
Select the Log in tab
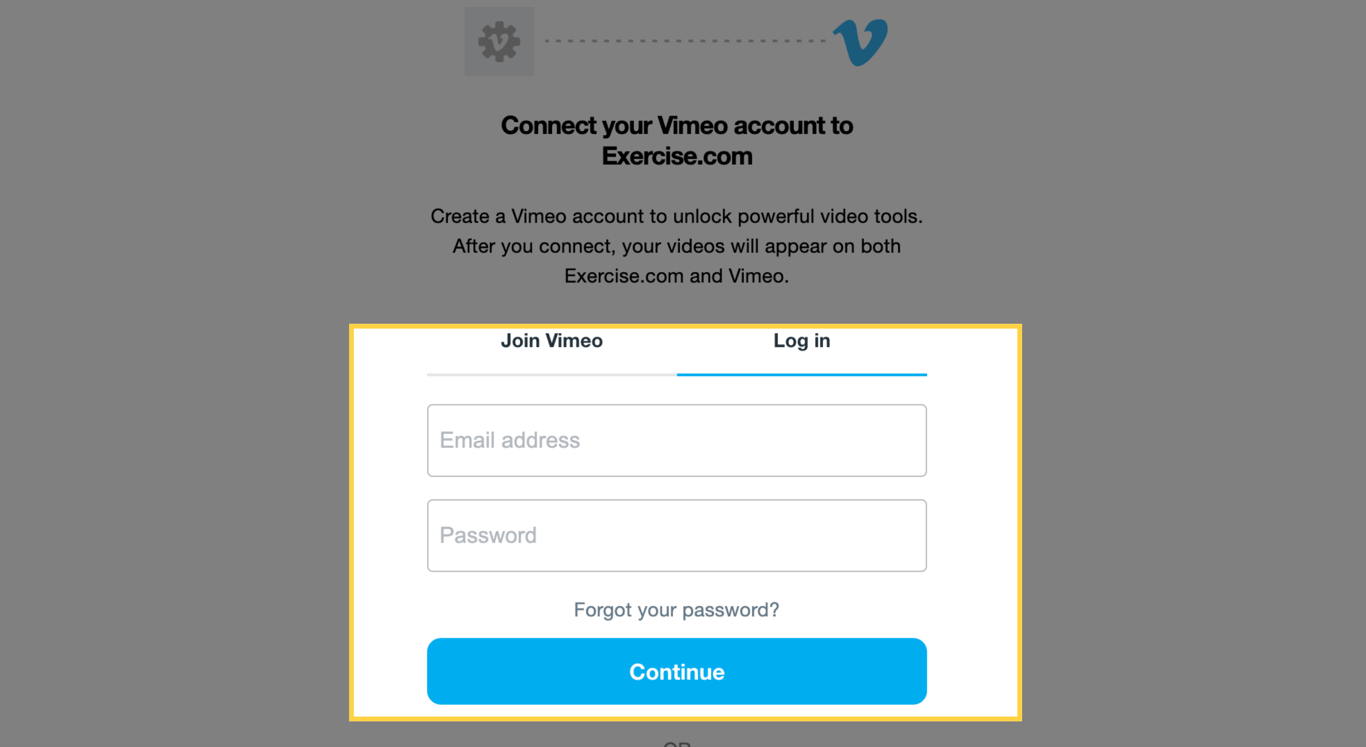802,341
